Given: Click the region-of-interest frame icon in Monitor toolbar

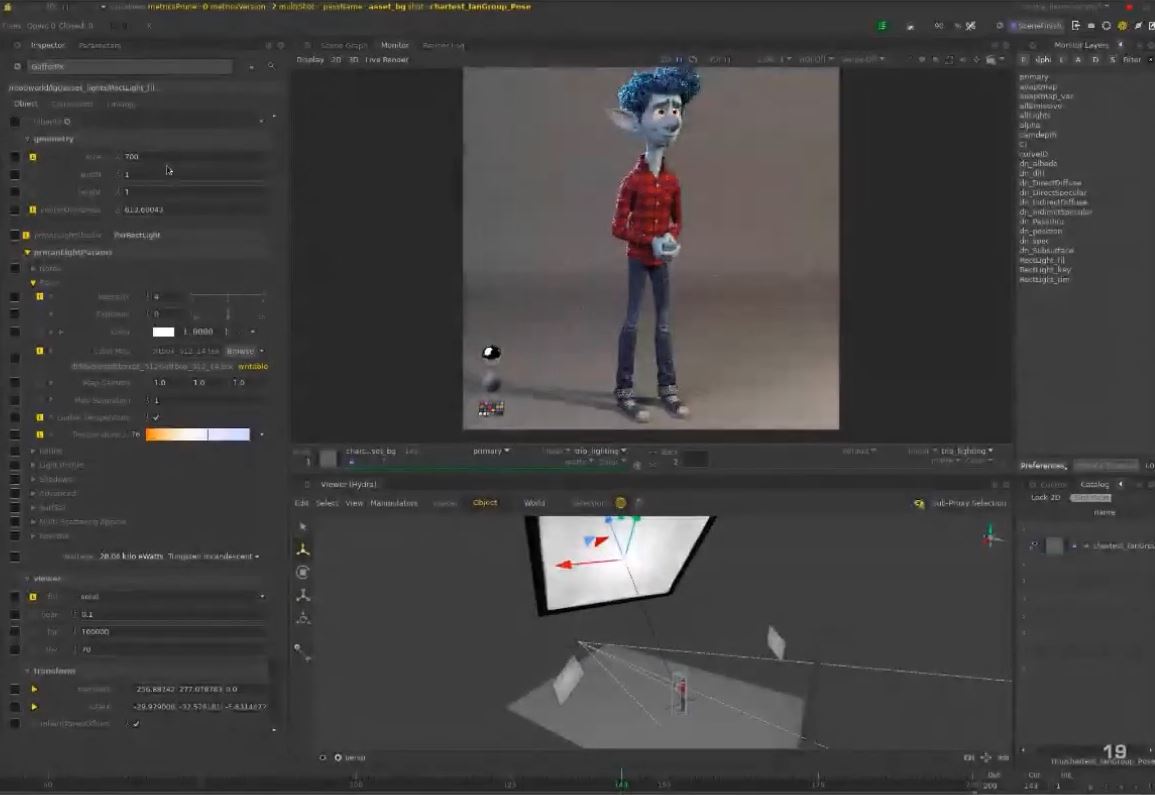Looking at the screenshot, I should click(949, 60).
